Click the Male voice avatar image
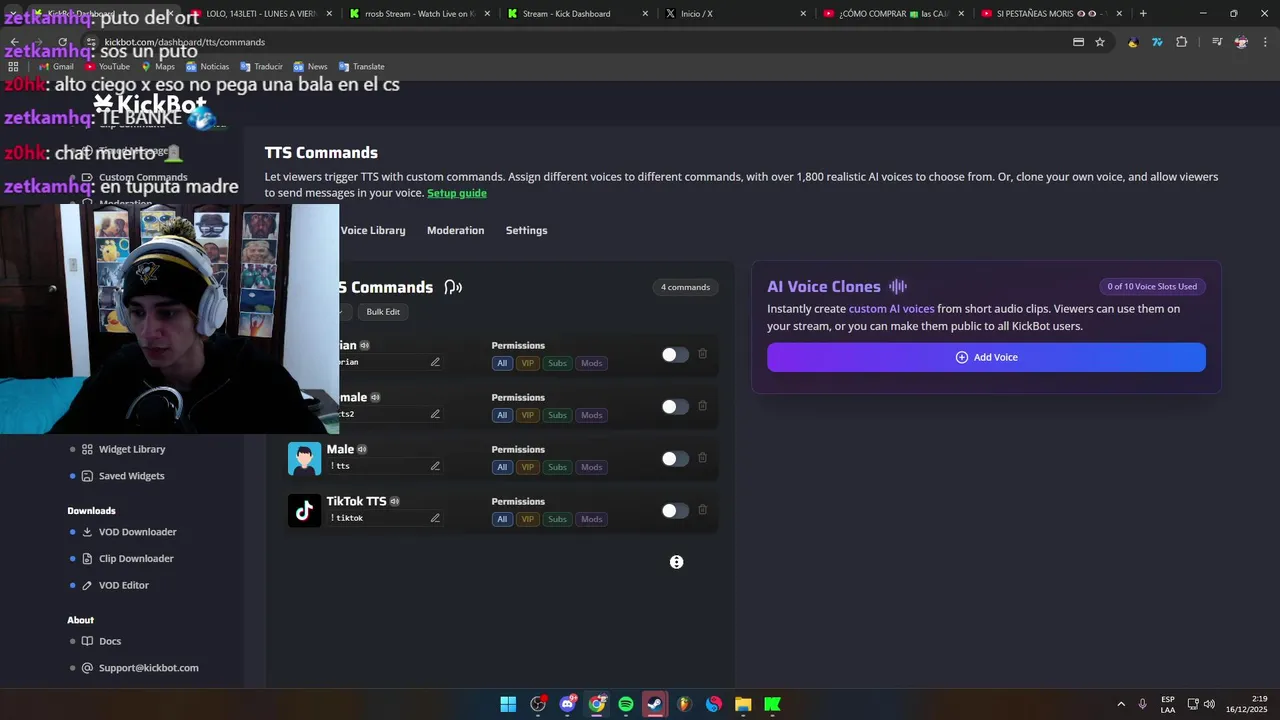 point(305,458)
